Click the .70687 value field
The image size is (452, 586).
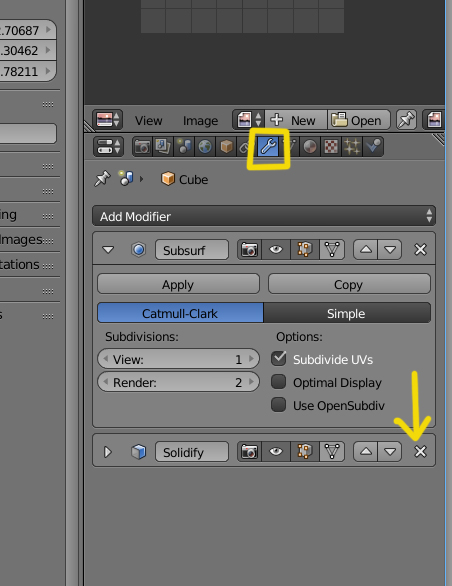tap(27, 30)
